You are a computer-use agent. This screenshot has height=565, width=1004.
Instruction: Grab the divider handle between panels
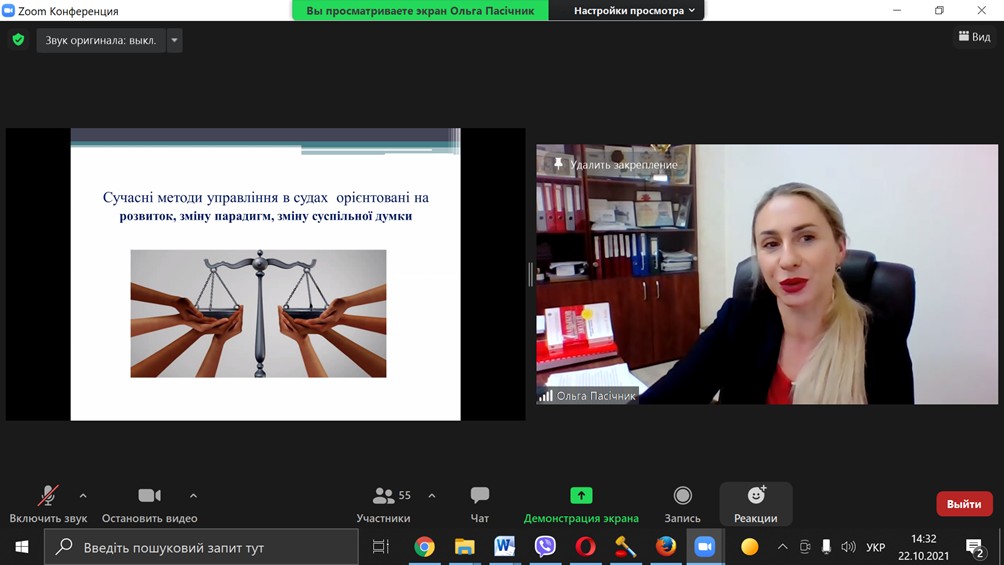click(530, 274)
